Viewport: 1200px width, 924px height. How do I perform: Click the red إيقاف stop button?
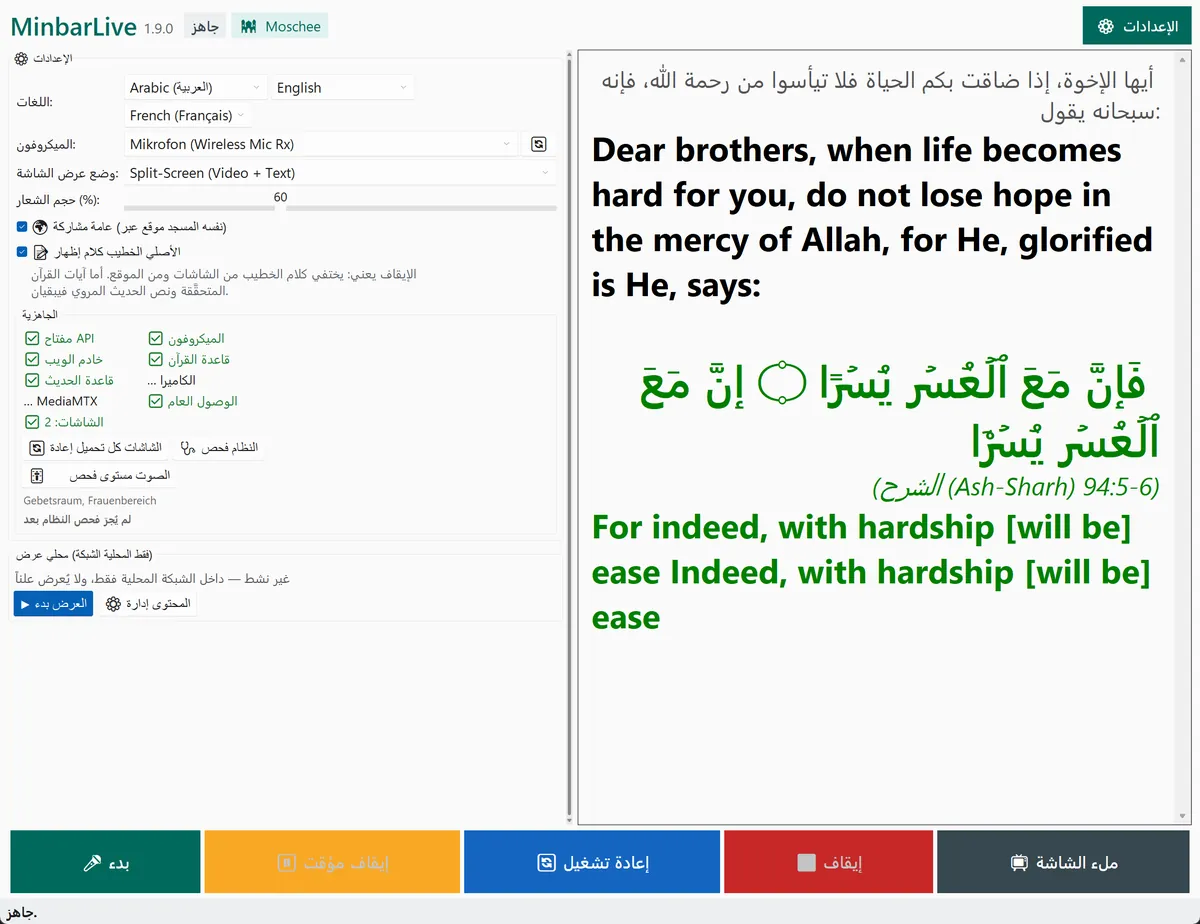[829, 862]
